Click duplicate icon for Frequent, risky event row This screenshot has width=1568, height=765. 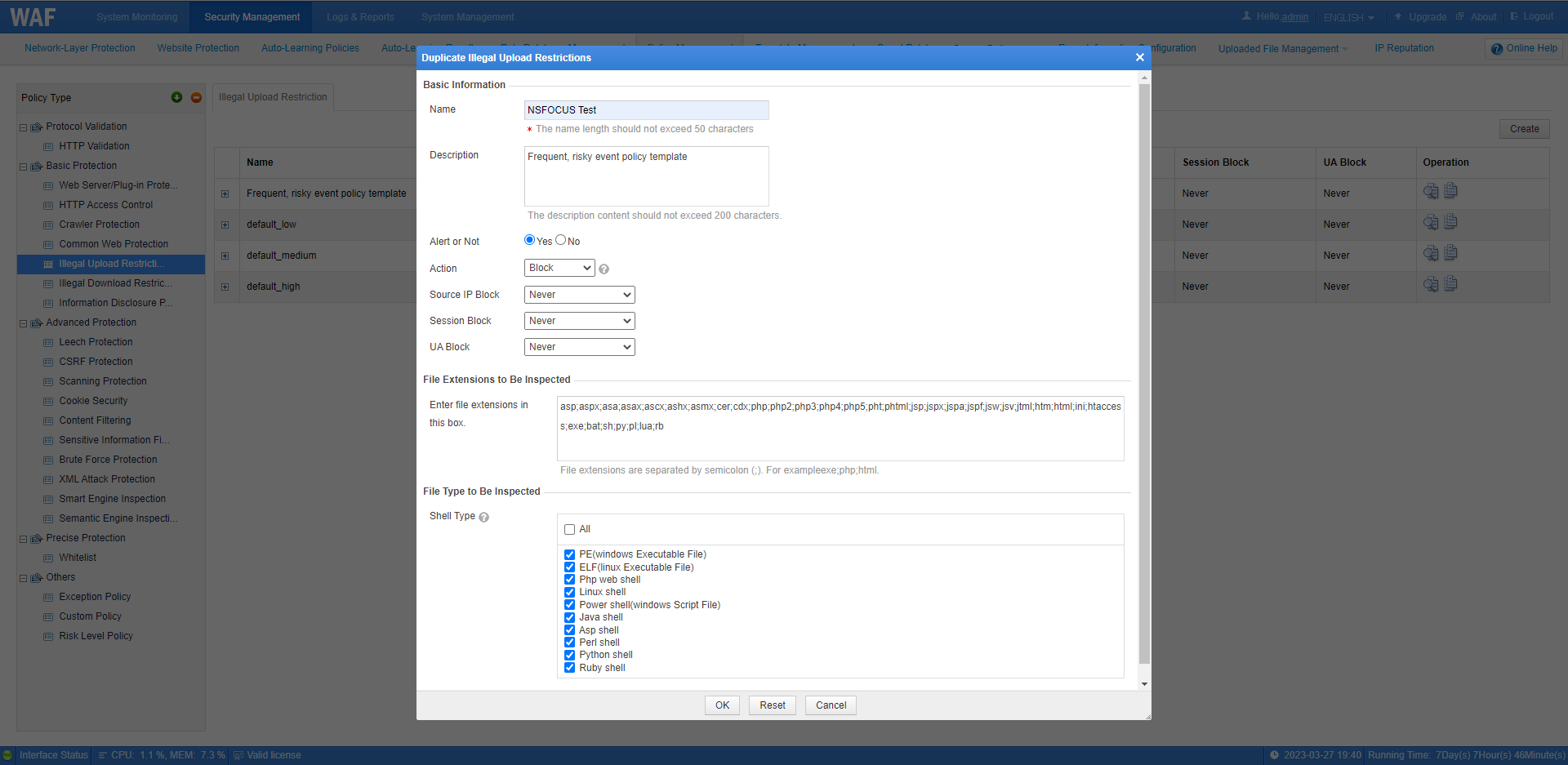1450,191
